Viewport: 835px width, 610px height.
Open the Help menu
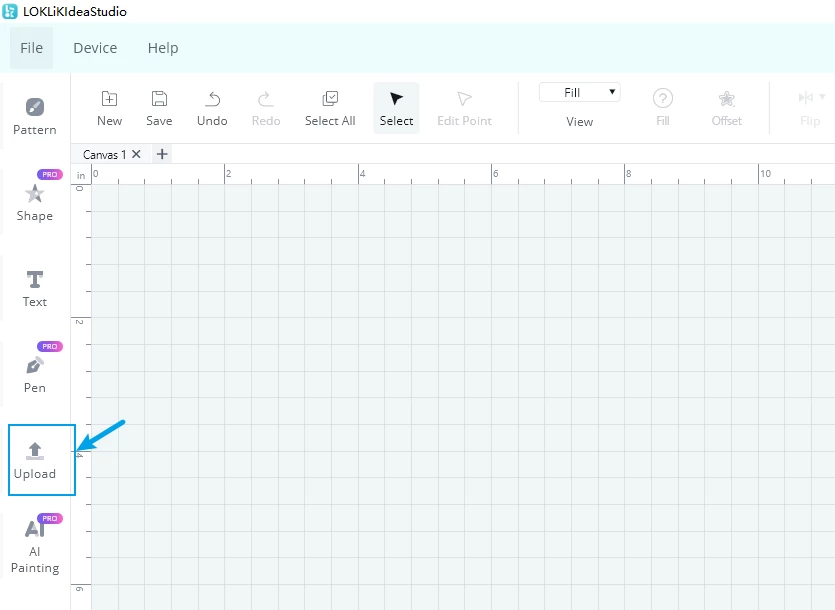pos(163,48)
